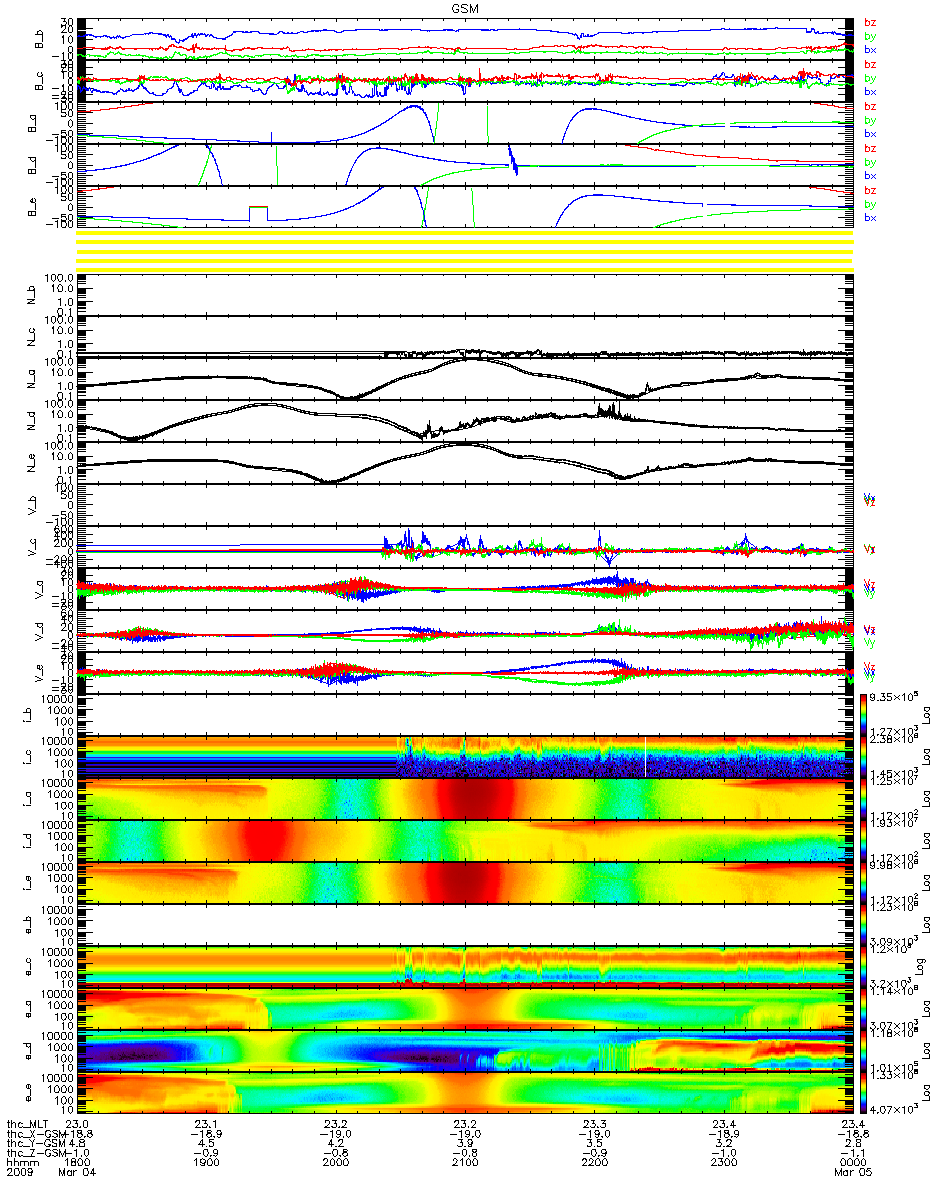The width and height of the screenshot is (930, 1200).
Task: Click the bx legend label of B_b panel
Action: coord(870,50)
